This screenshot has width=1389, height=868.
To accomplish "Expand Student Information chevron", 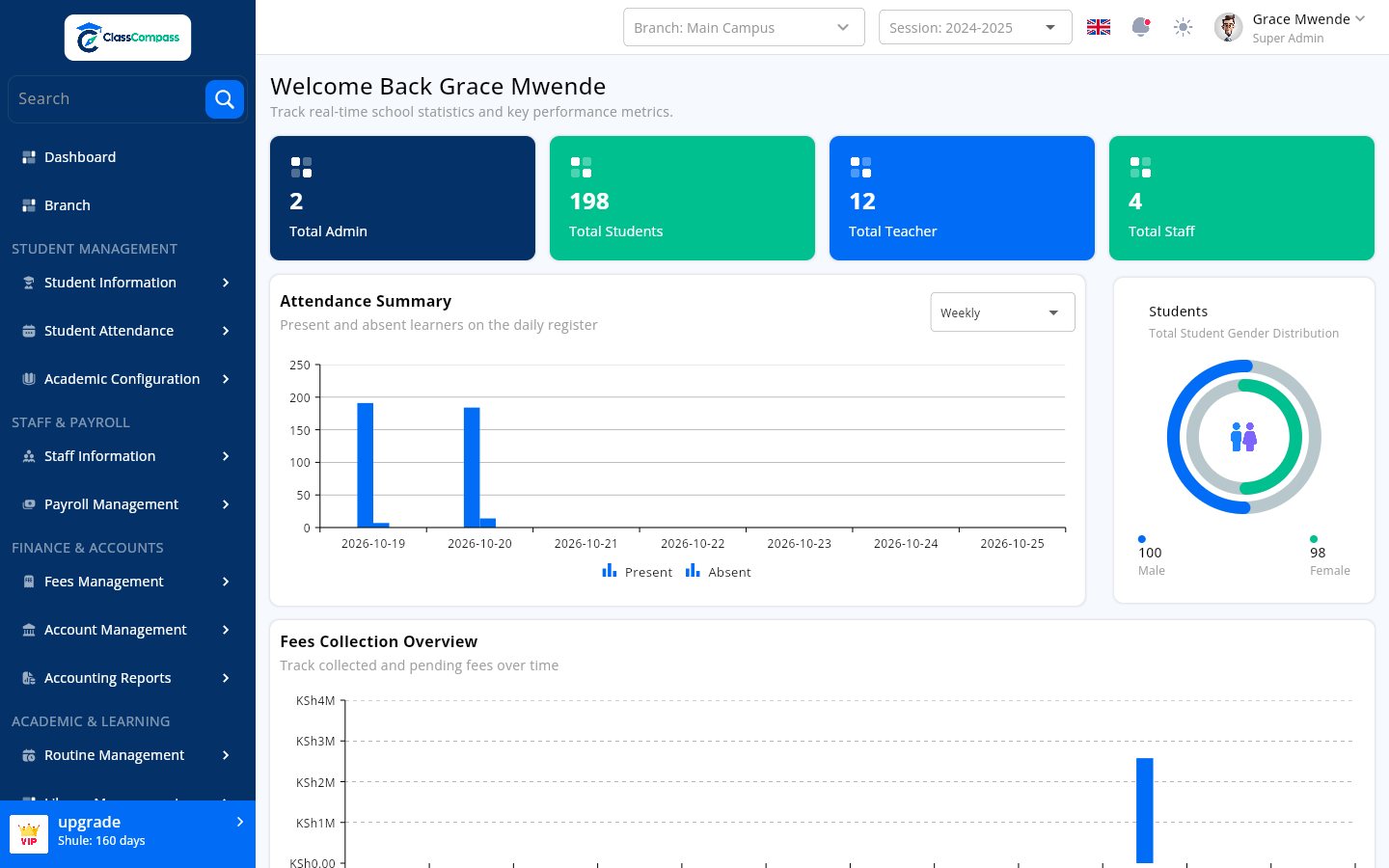I will point(226,283).
